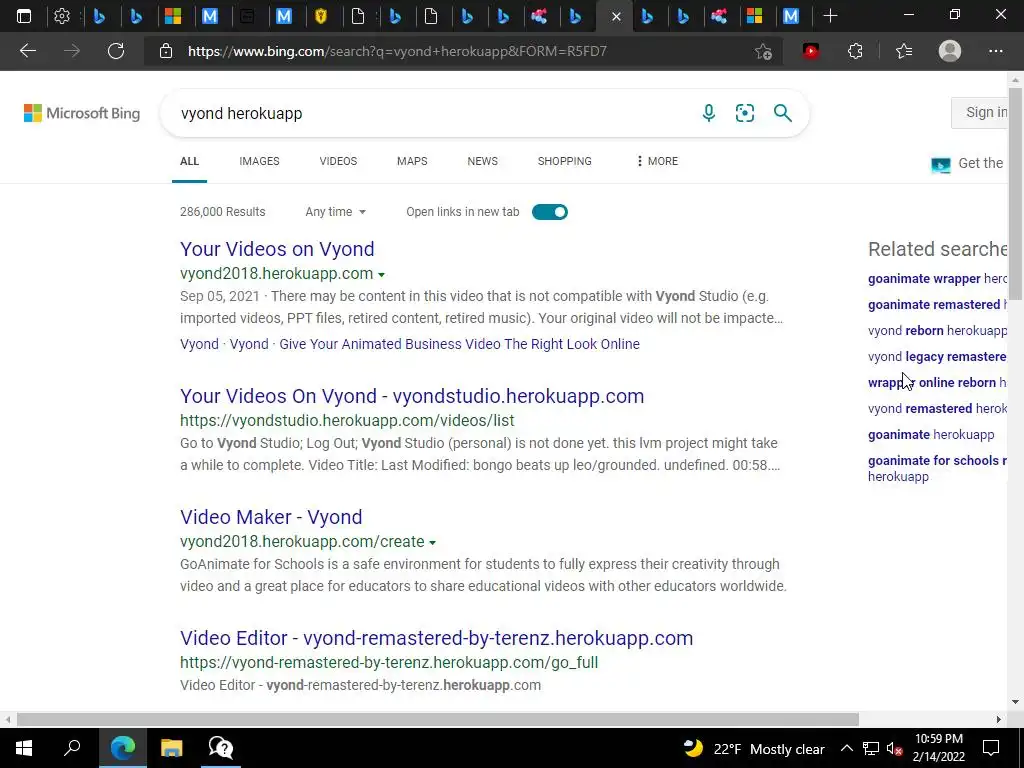The image size is (1024, 768).
Task: Open 'Give Your Animated Business Video' sublink
Action: [459, 344]
